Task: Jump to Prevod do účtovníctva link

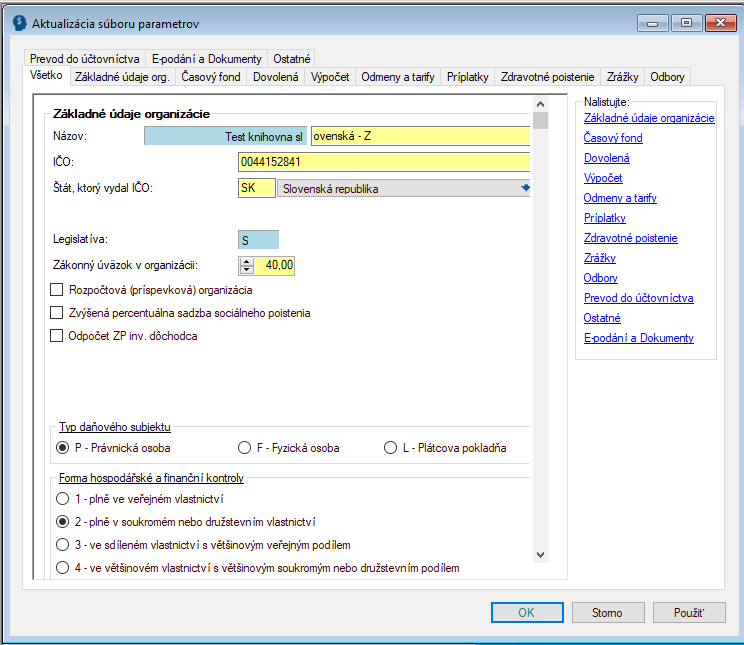Action: 639,298
